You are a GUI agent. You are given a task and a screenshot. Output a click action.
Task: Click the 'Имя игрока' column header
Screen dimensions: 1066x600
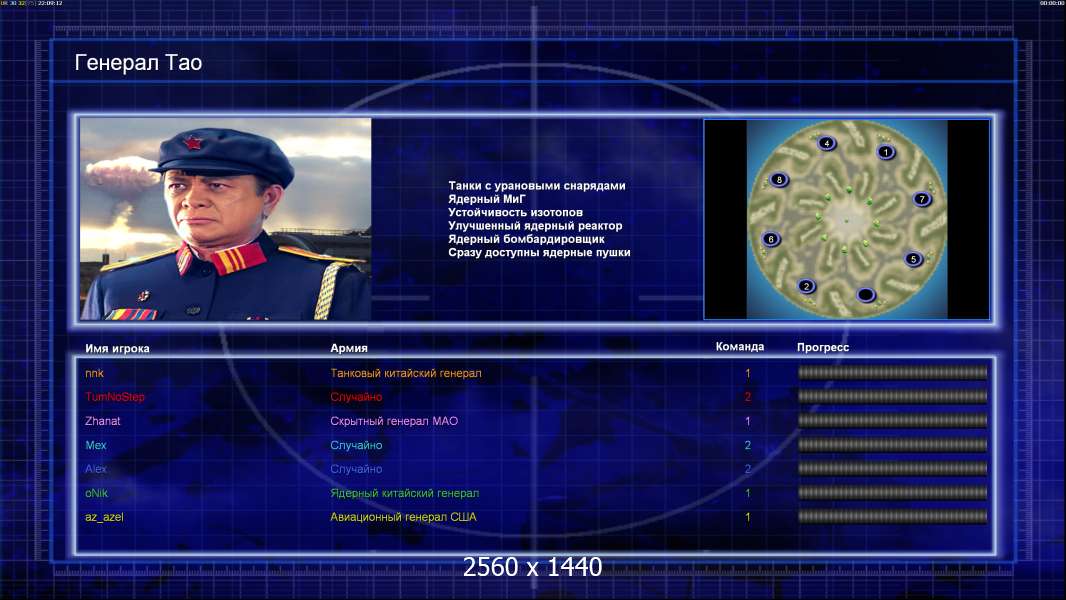click(117, 349)
